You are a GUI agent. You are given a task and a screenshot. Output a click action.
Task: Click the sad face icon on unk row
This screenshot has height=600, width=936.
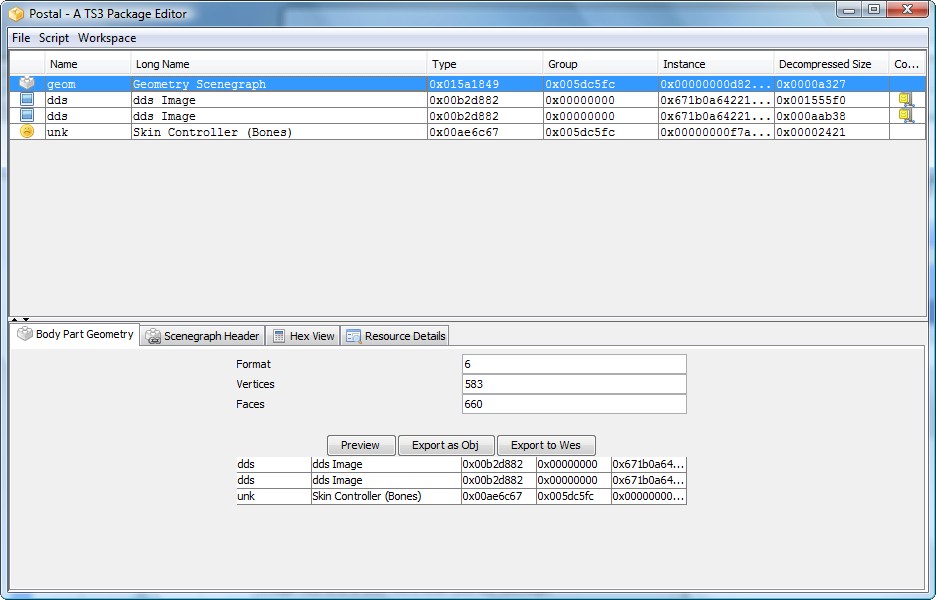coord(27,132)
